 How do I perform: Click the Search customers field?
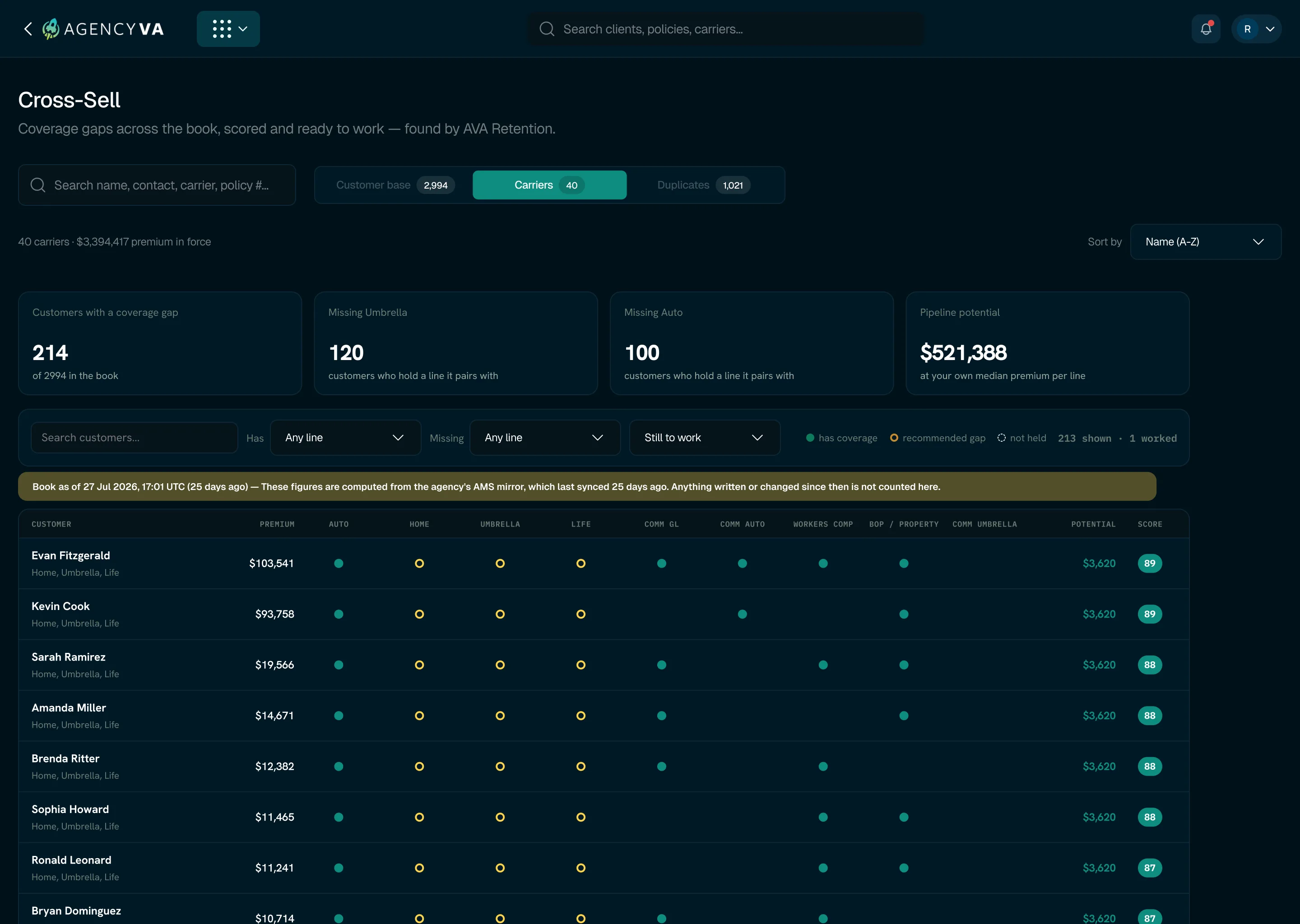(135, 438)
